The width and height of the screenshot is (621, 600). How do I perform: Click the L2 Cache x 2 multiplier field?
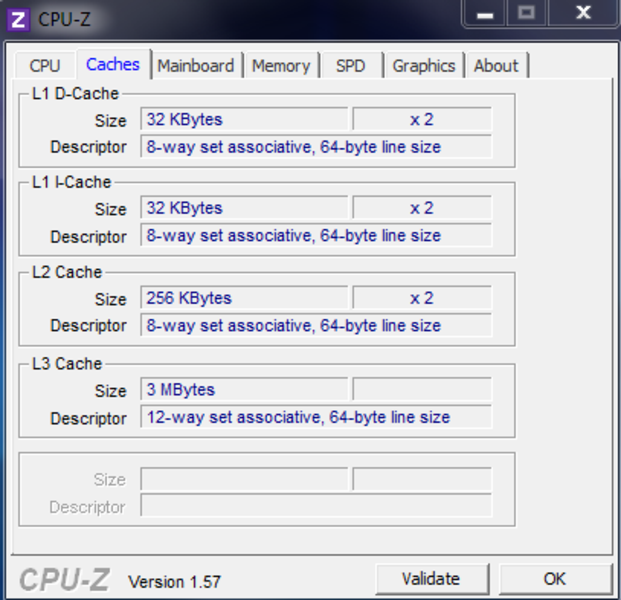[422, 297]
